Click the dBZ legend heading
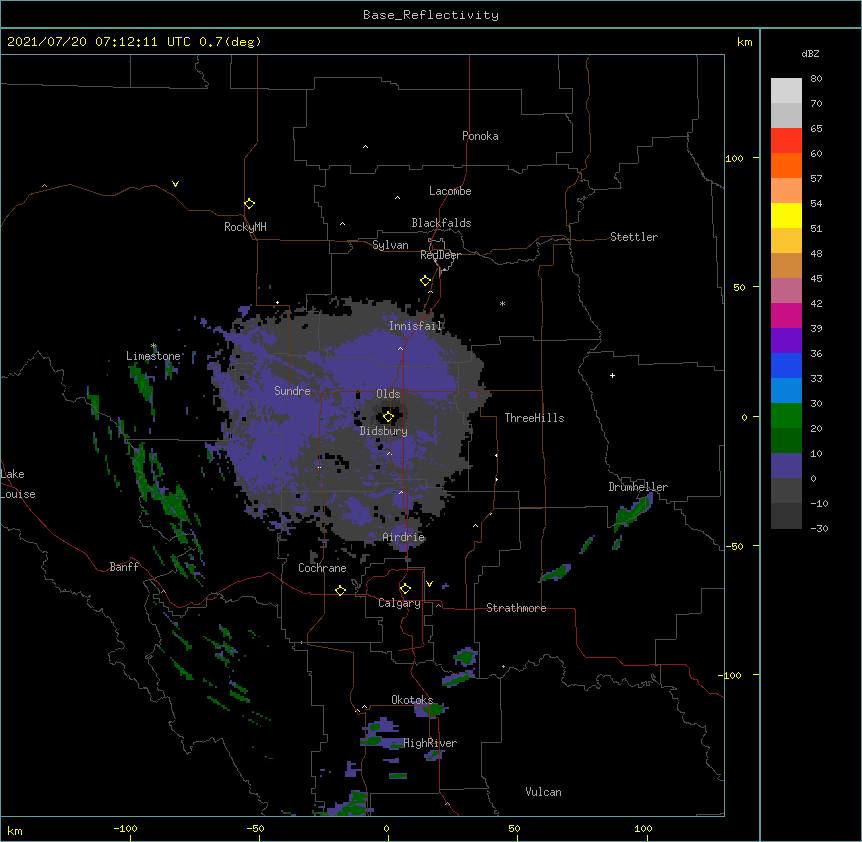Screen dimensions: 862x842 pyautogui.click(x=810, y=53)
